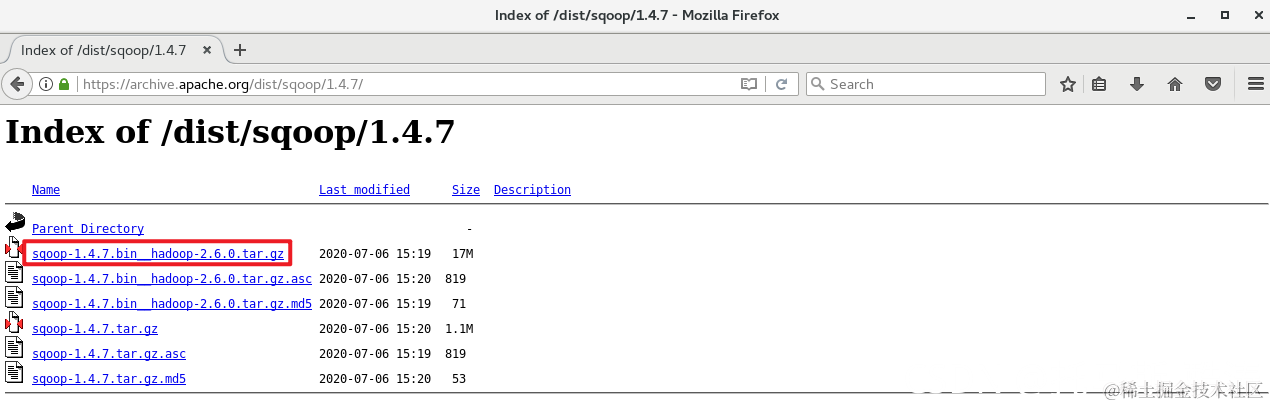Sort listing by Last modified column

364,190
